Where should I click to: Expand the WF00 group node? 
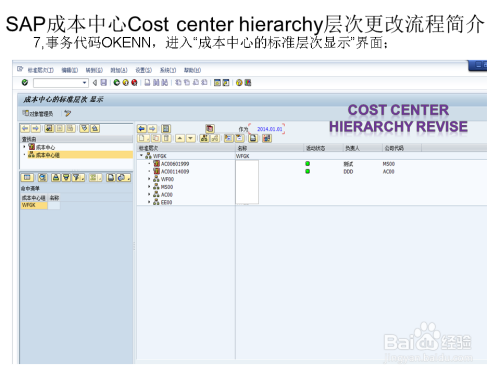pyautogui.click(x=149, y=179)
